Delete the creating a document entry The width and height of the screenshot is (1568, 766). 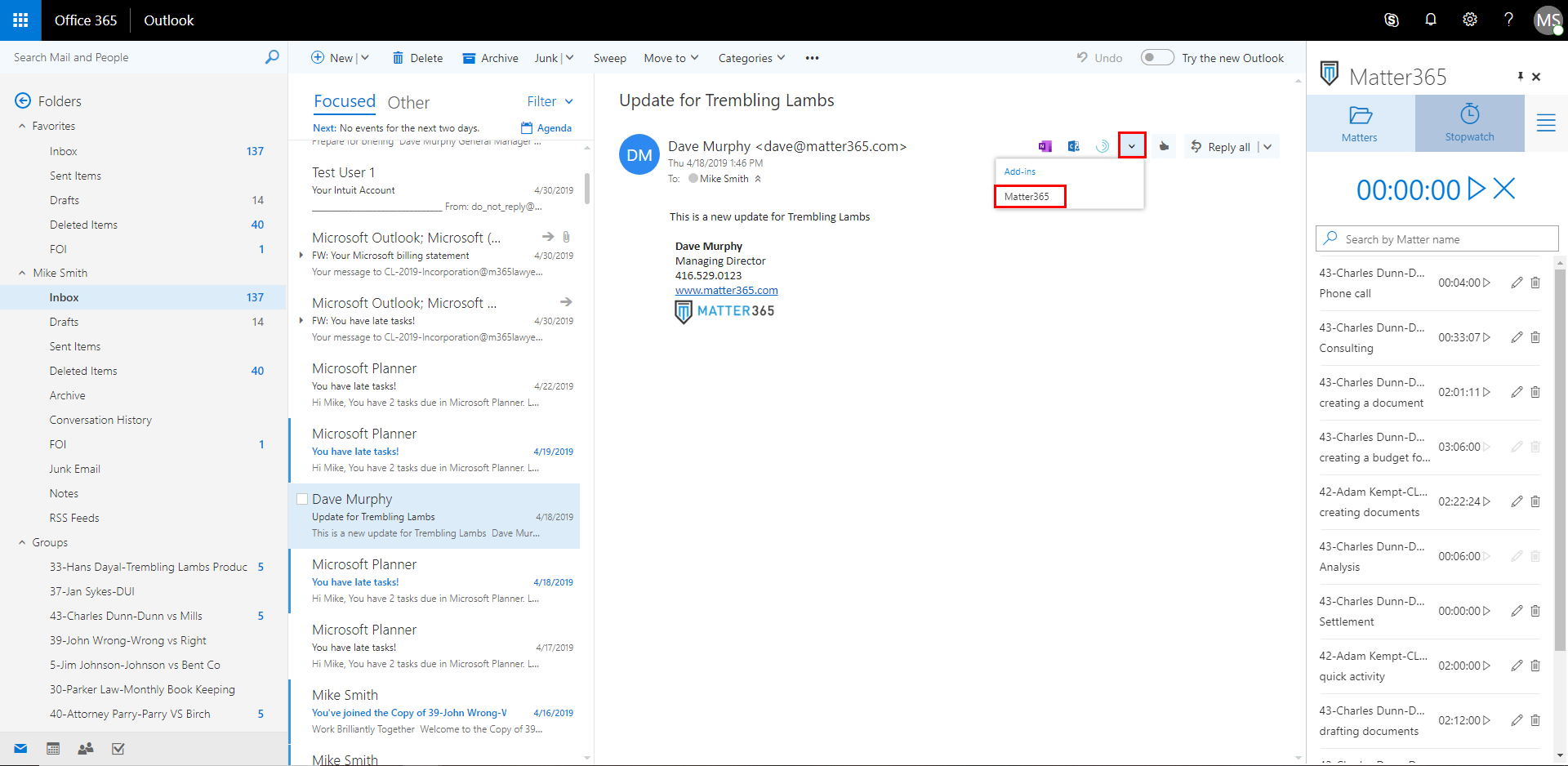[x=1535, y=392]
